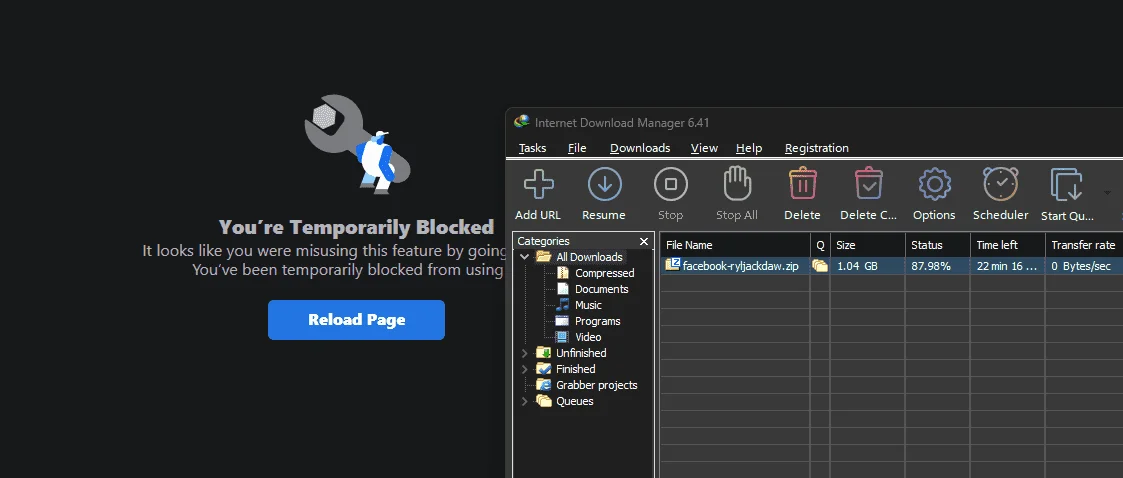1123x478 pixels.
Task: Expand the Finished category
Action: (525, 369)
